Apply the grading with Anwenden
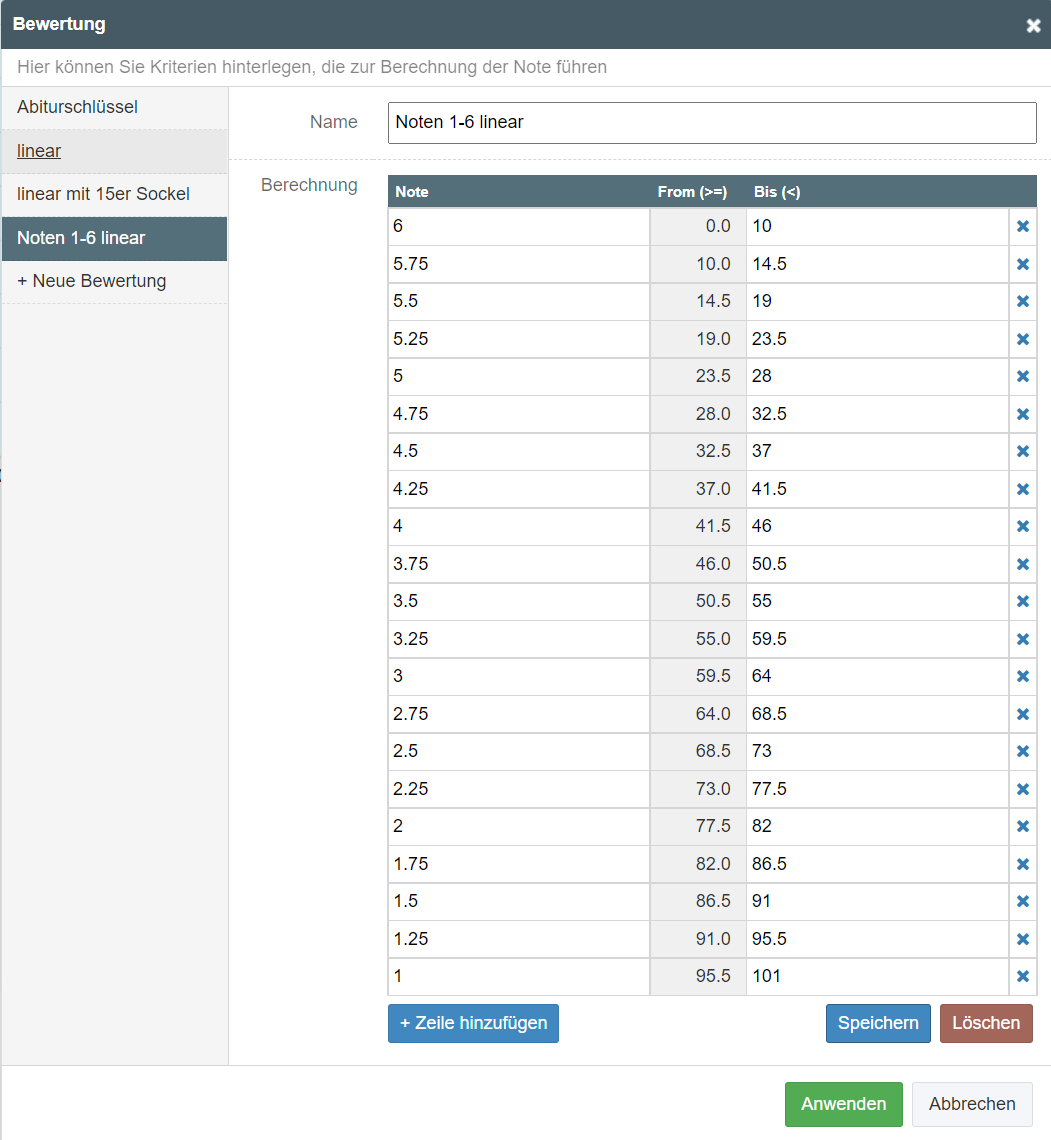This screenshot has width=1051, height=1140. (843, 1104)
